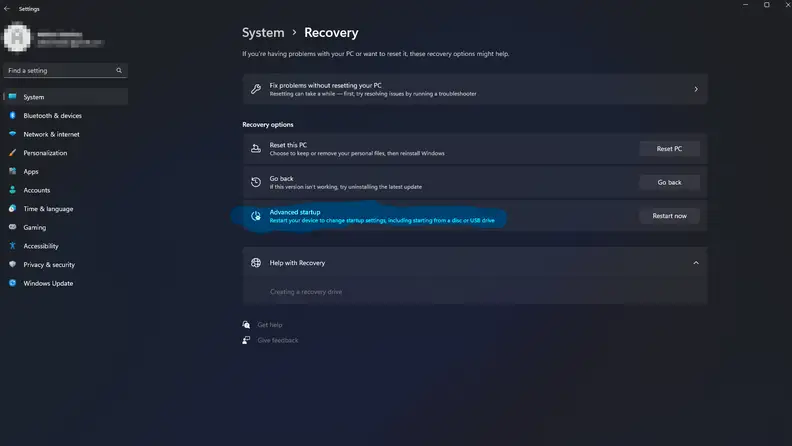Viewport: 792px width, 446px height.
Task: Click the Recovery options heading
Action: pos(268,124)
